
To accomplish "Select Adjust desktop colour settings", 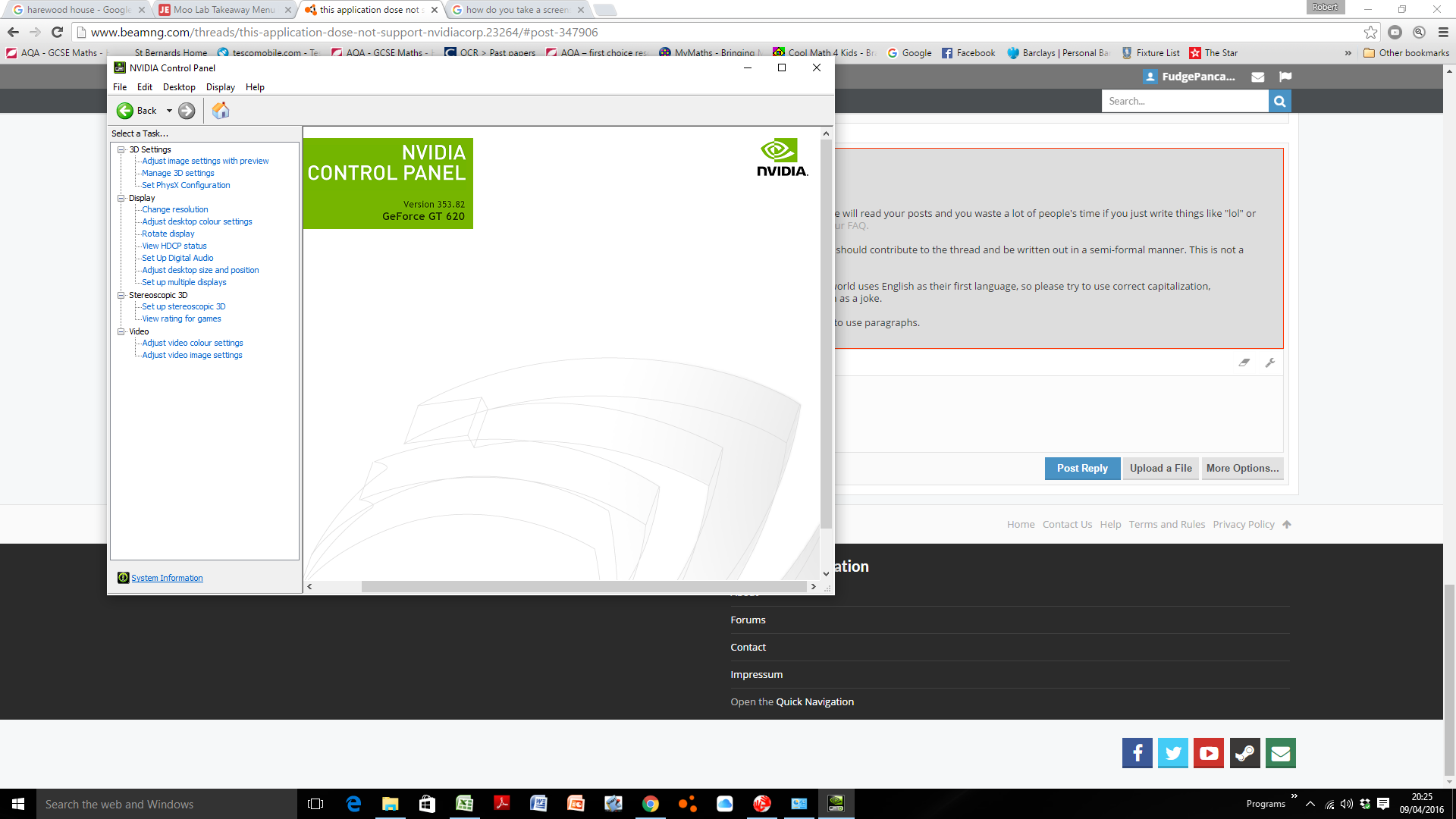I will pos(197,221).
